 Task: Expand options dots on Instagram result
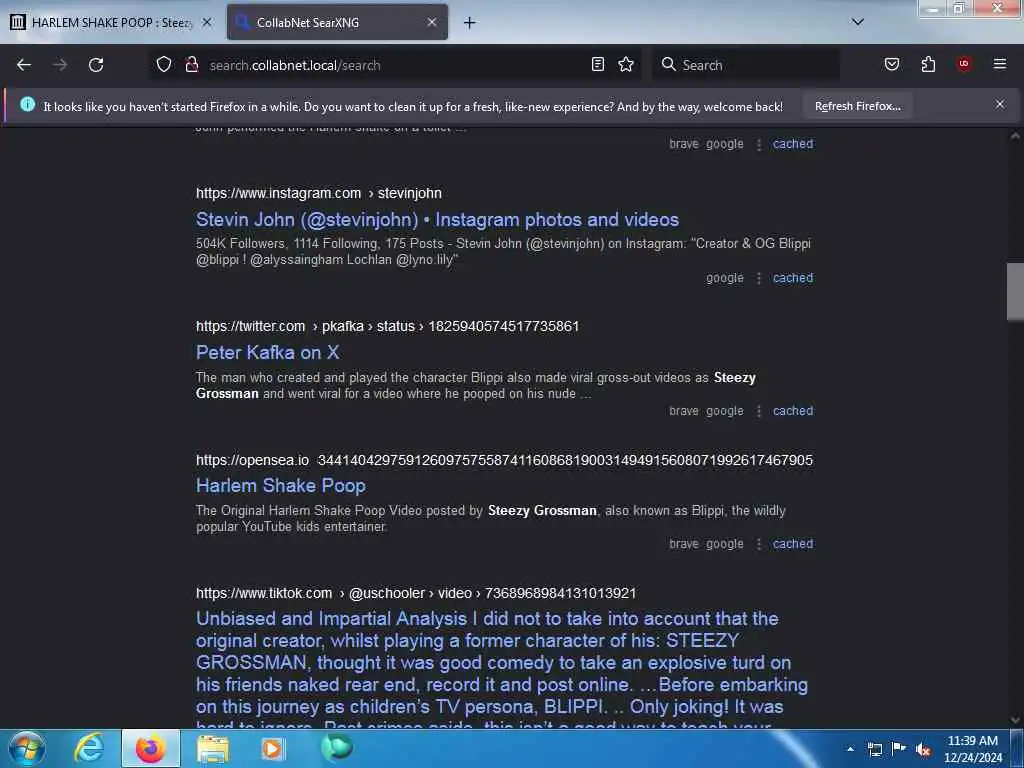(759, 279)
